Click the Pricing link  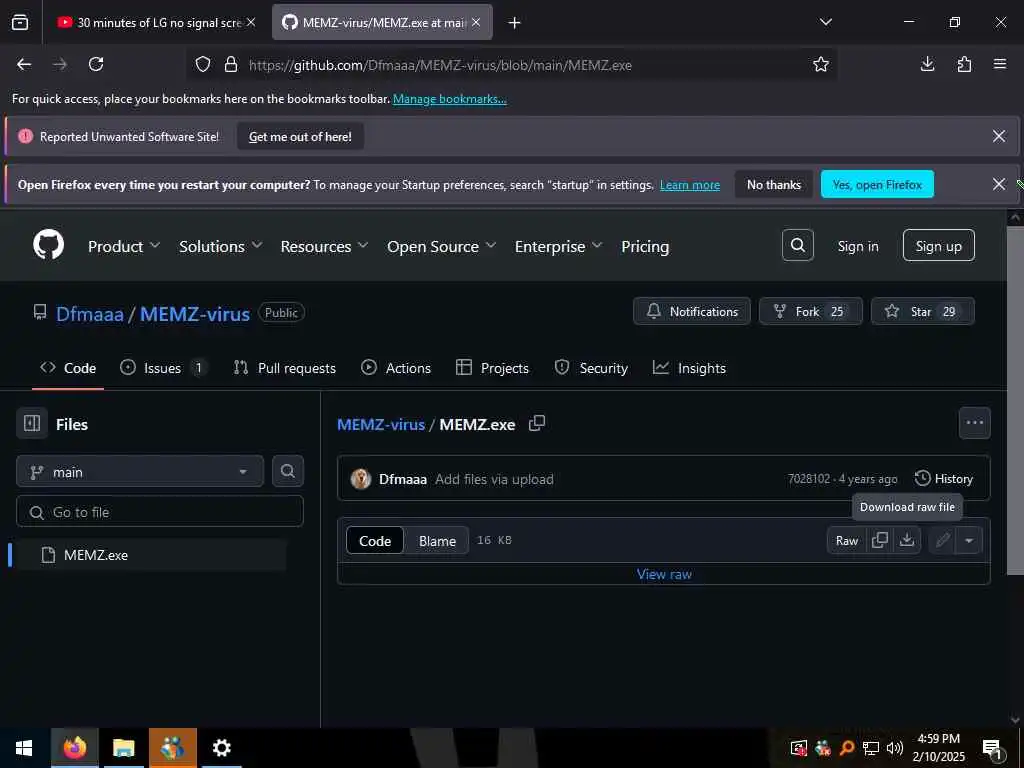(x=645, y=246)
